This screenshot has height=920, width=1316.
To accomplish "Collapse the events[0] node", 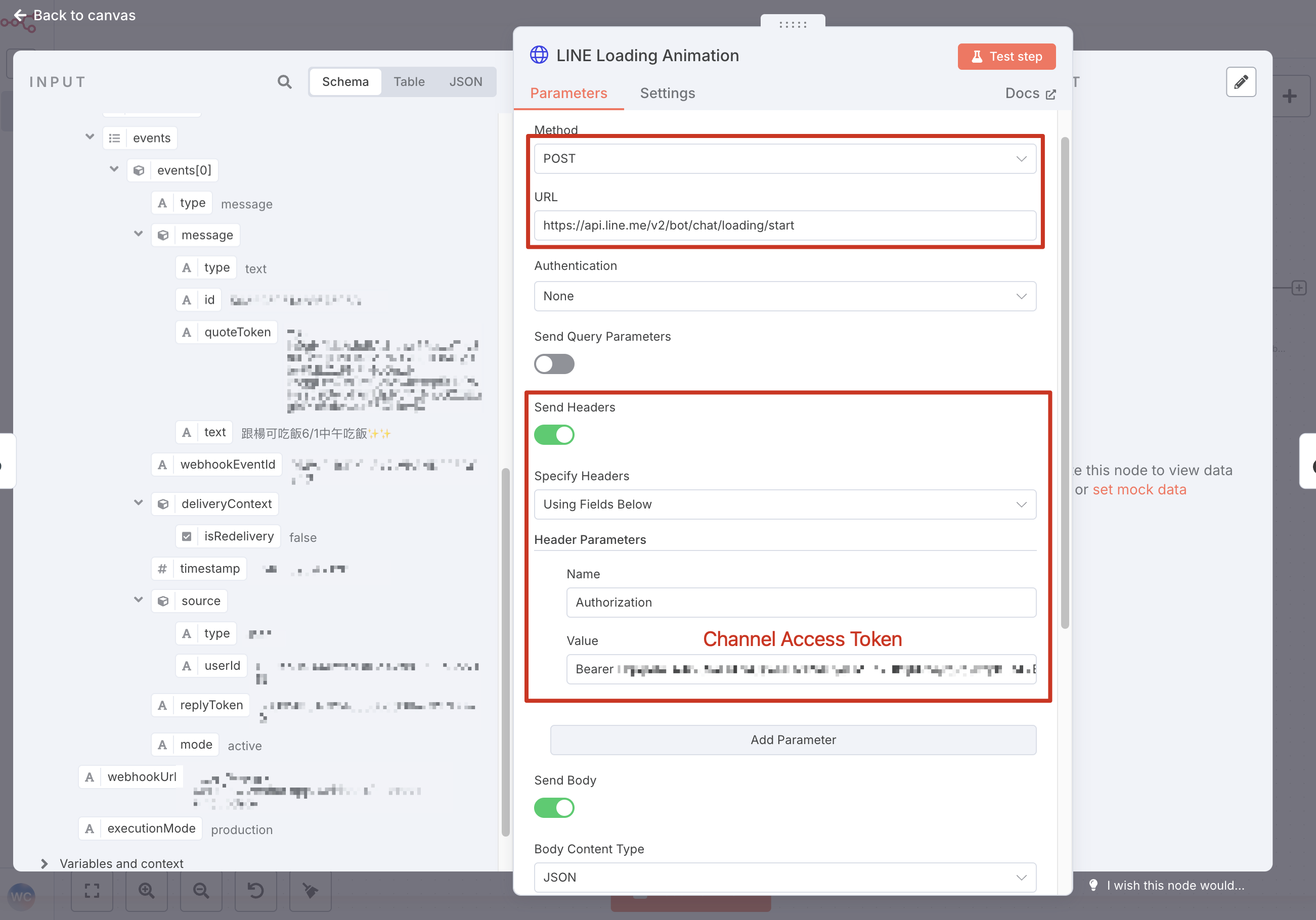I will (114, 169).
